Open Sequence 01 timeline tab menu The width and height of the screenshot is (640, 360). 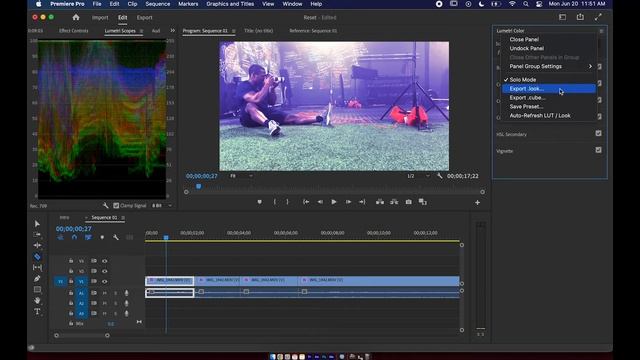click(x=123, y=218)
